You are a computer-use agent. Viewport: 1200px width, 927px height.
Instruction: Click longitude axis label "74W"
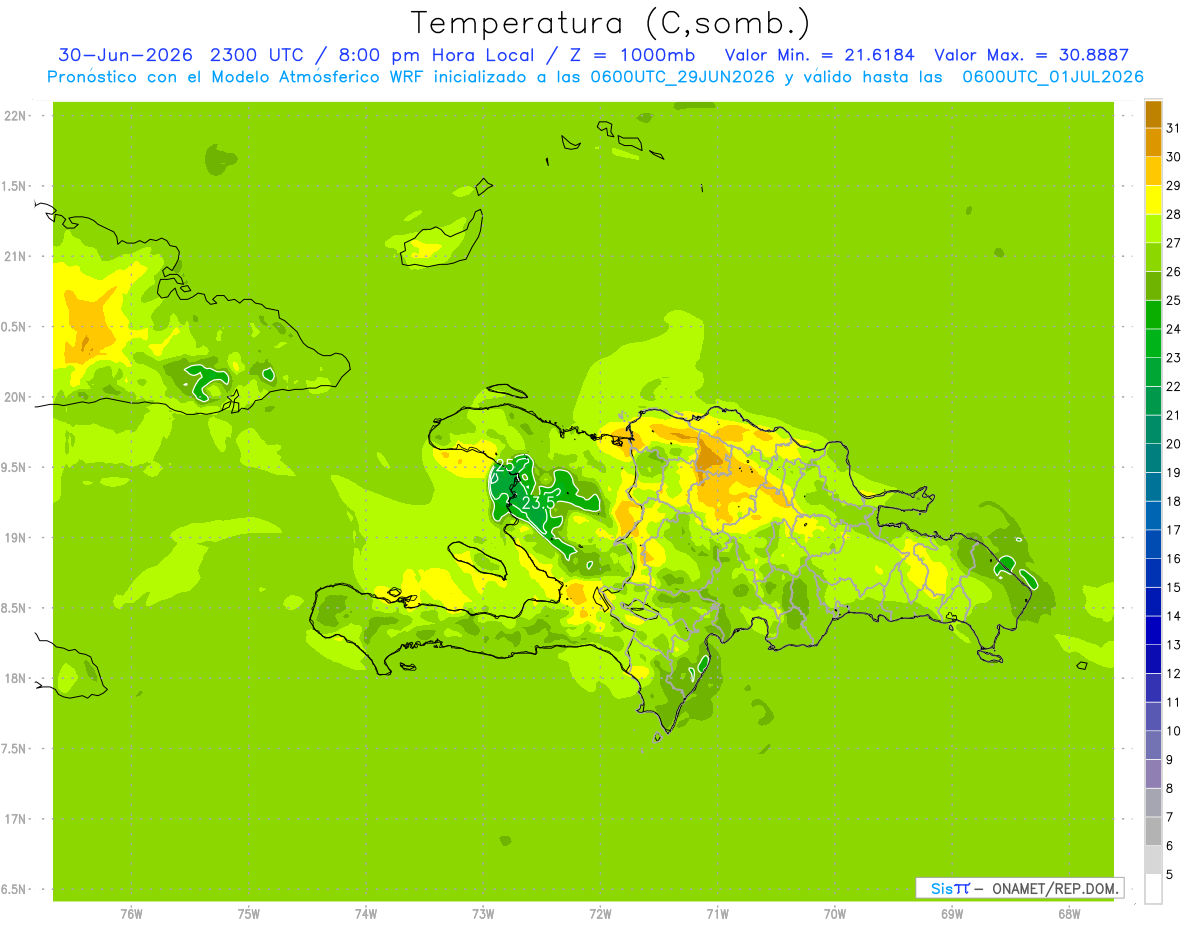point(365,914)
